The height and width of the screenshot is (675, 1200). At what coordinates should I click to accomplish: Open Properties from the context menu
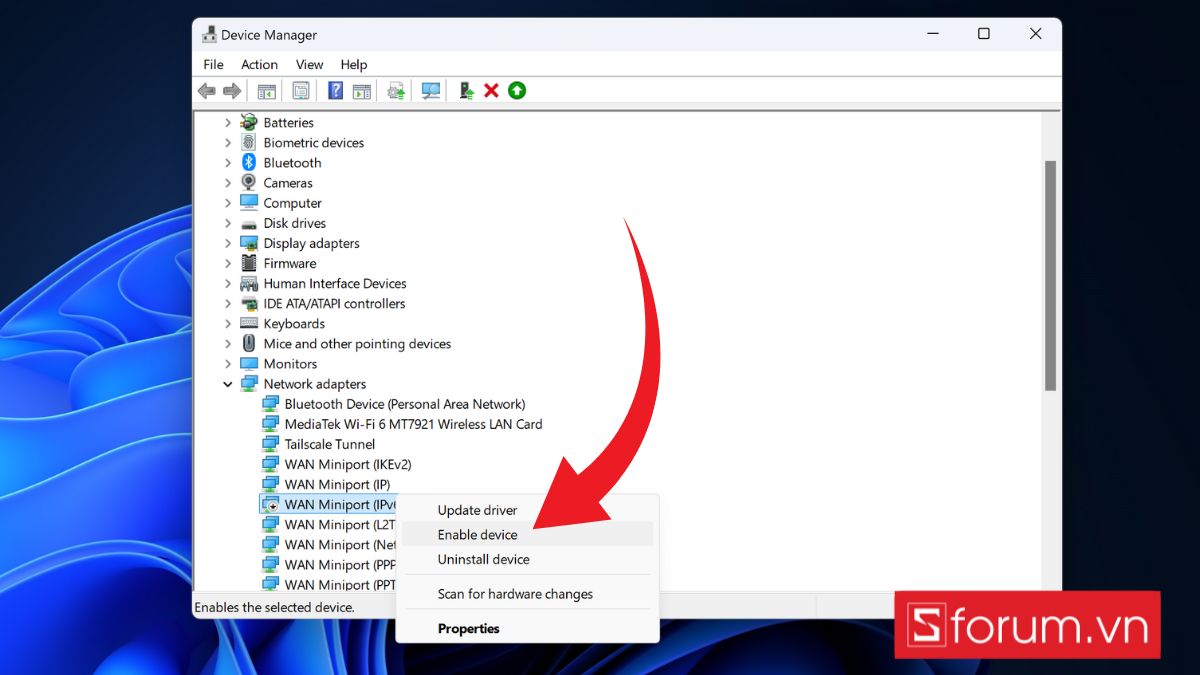(x=527, y=628)
